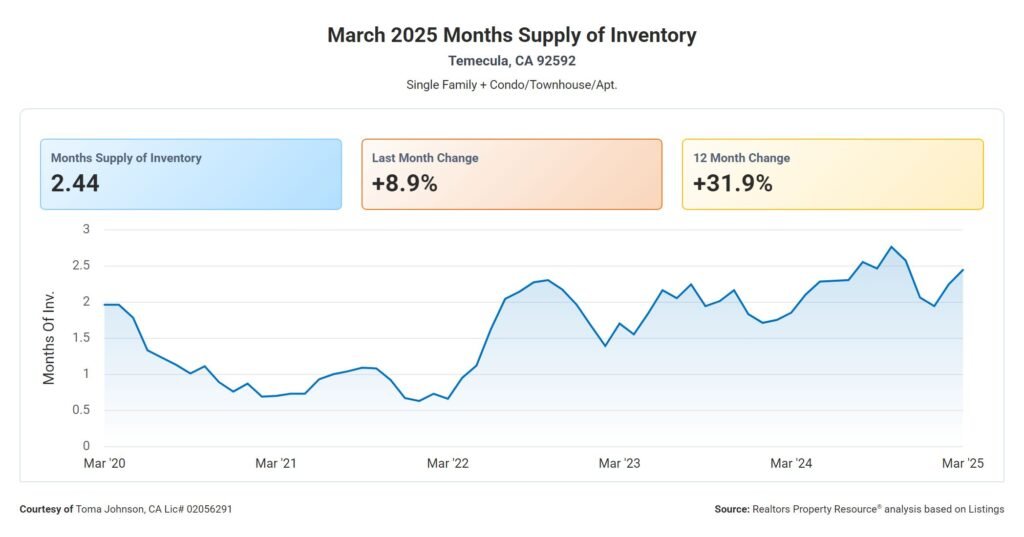Click the +8.9% change value

[x=404, y=184]
